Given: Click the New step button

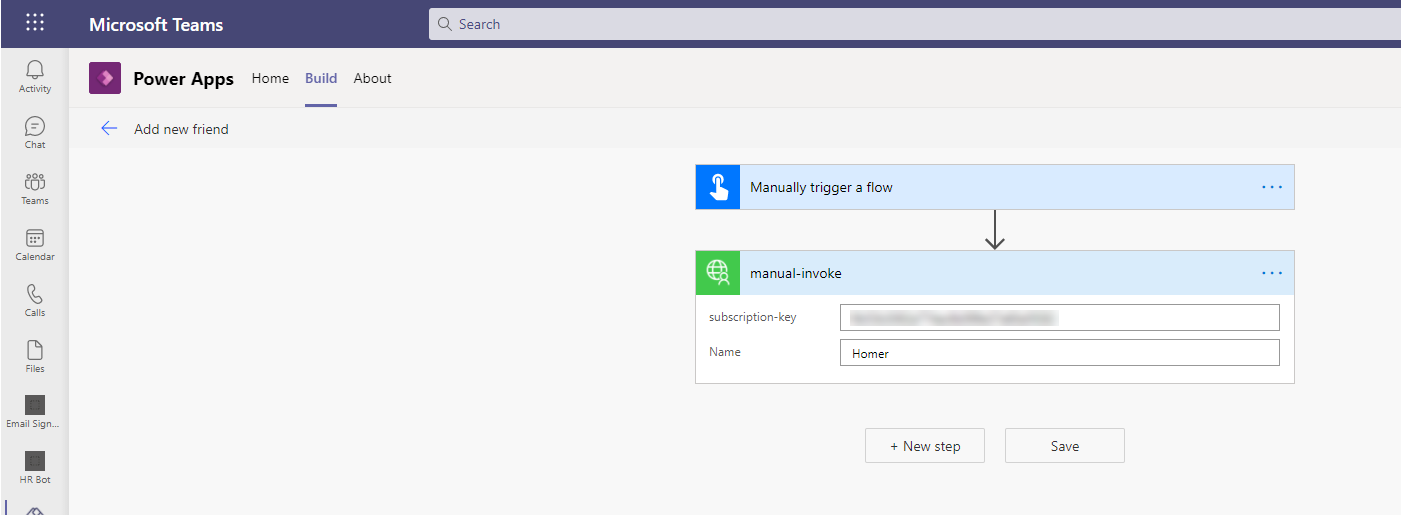Looking at the screenshot, I should [925, 446].
